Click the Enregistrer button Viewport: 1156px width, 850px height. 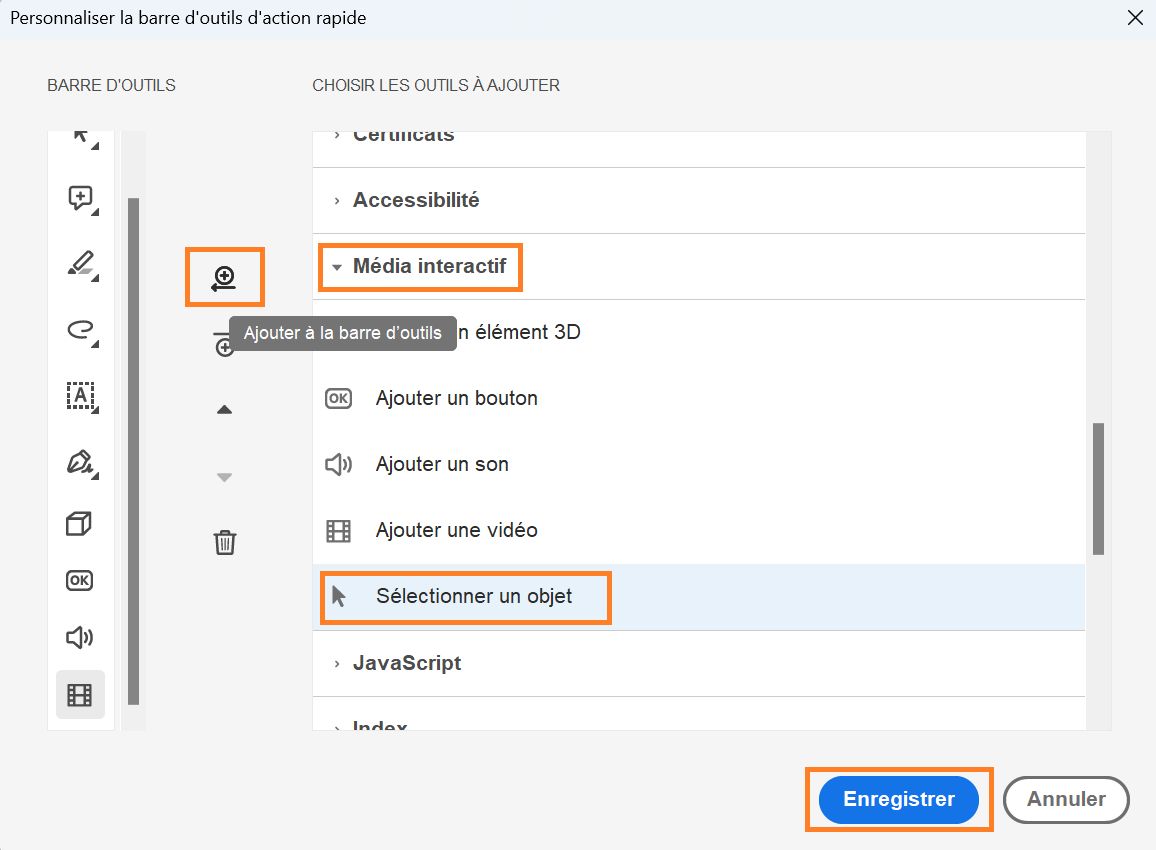pos(898,800)
